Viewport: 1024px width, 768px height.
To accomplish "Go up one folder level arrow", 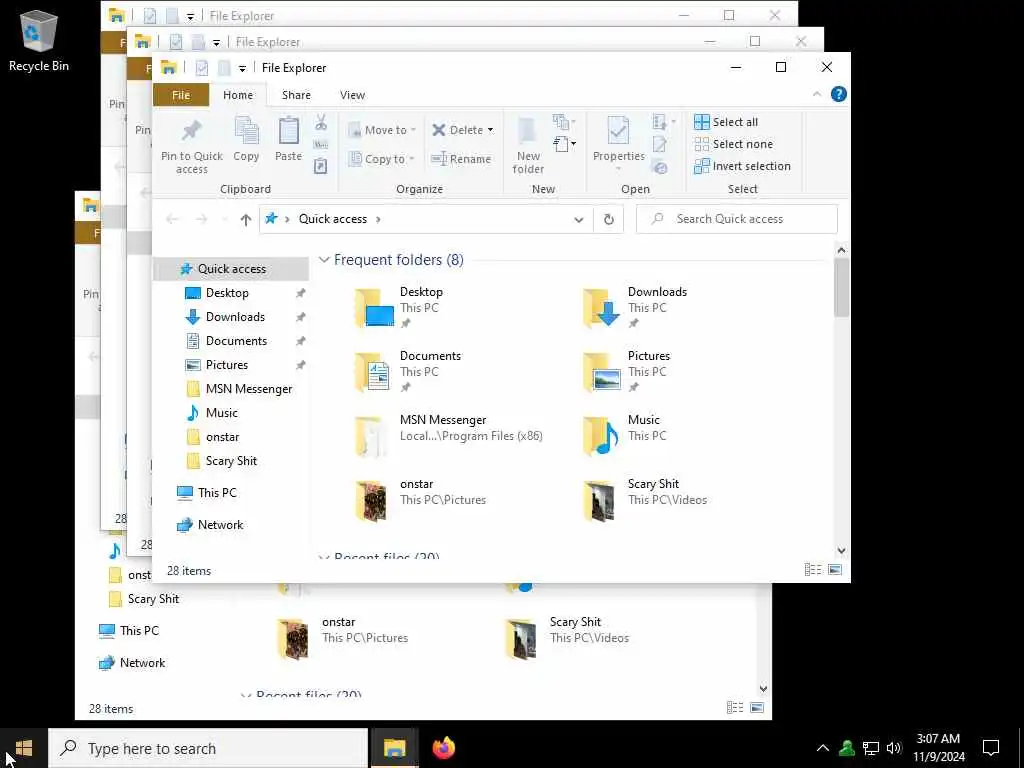I will point(246,220).
